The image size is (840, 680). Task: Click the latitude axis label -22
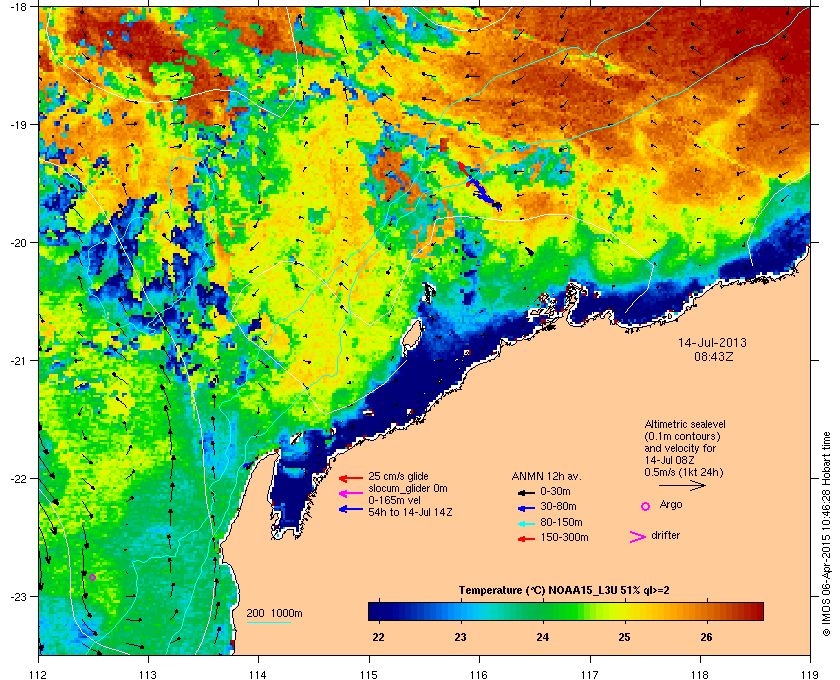pyautogui.click(x=19, y=479)
